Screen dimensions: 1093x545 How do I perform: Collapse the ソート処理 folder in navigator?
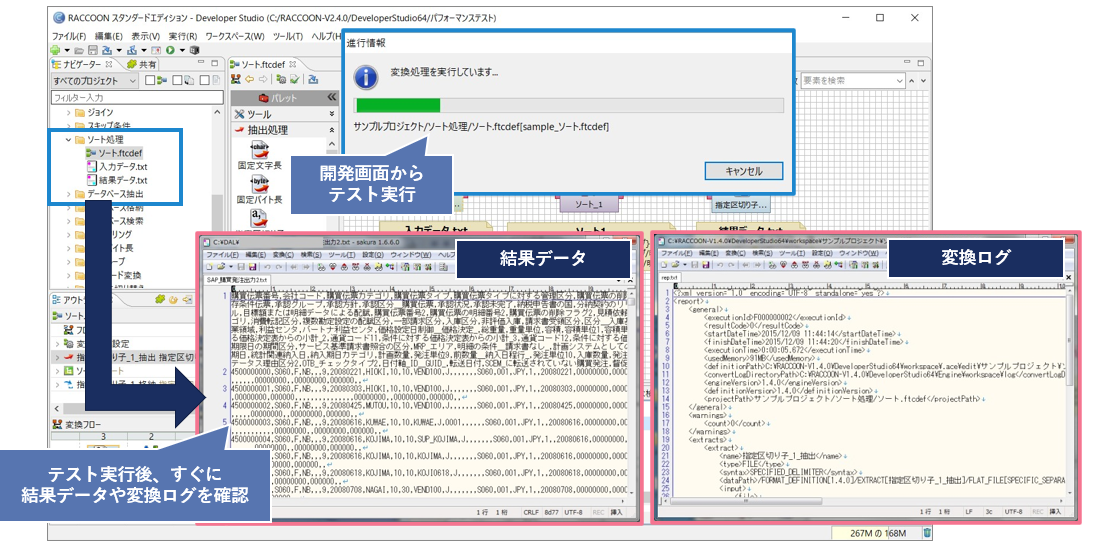(68, 140)
